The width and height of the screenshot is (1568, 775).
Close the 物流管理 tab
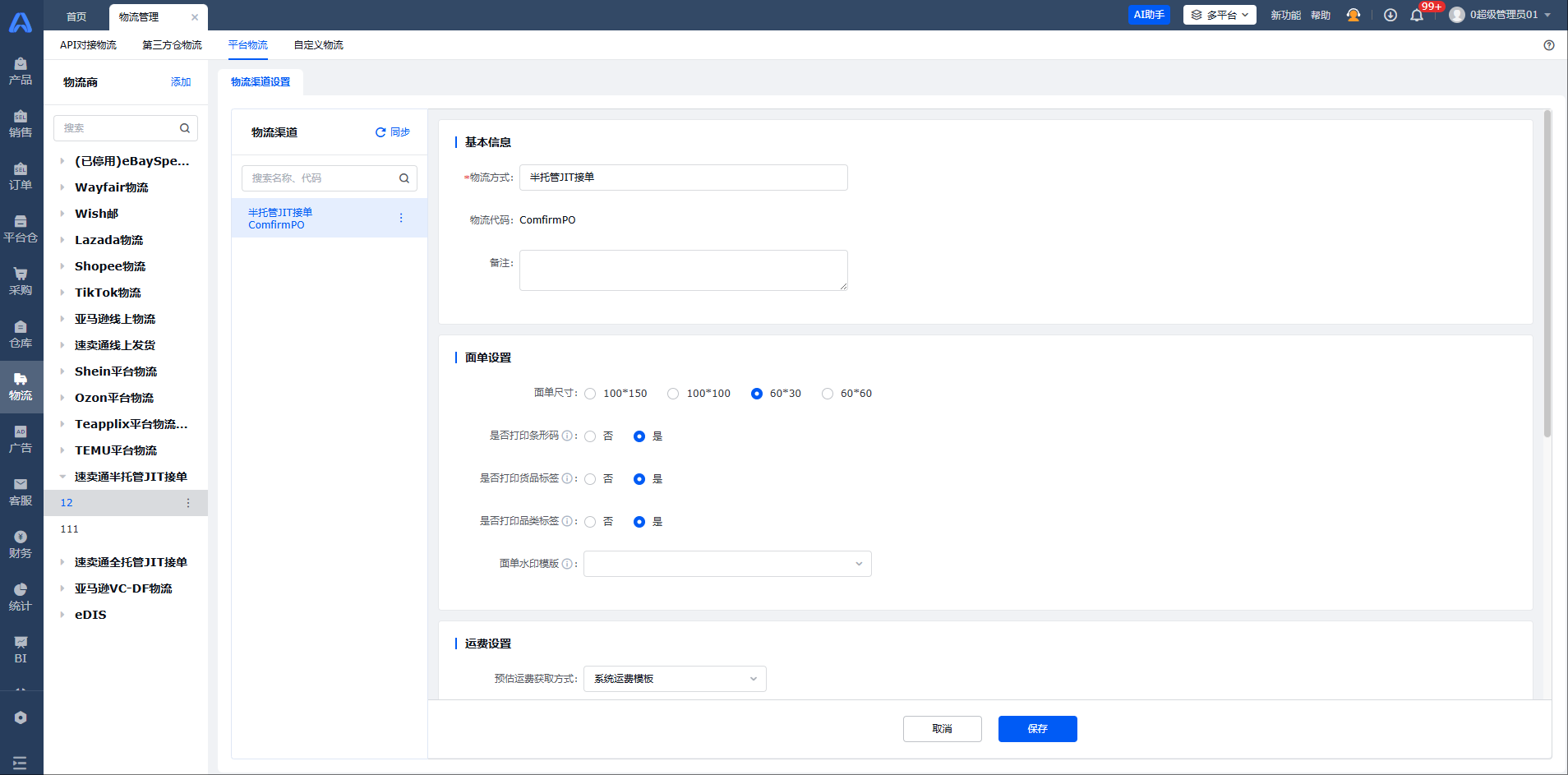[x=195, y=17]
